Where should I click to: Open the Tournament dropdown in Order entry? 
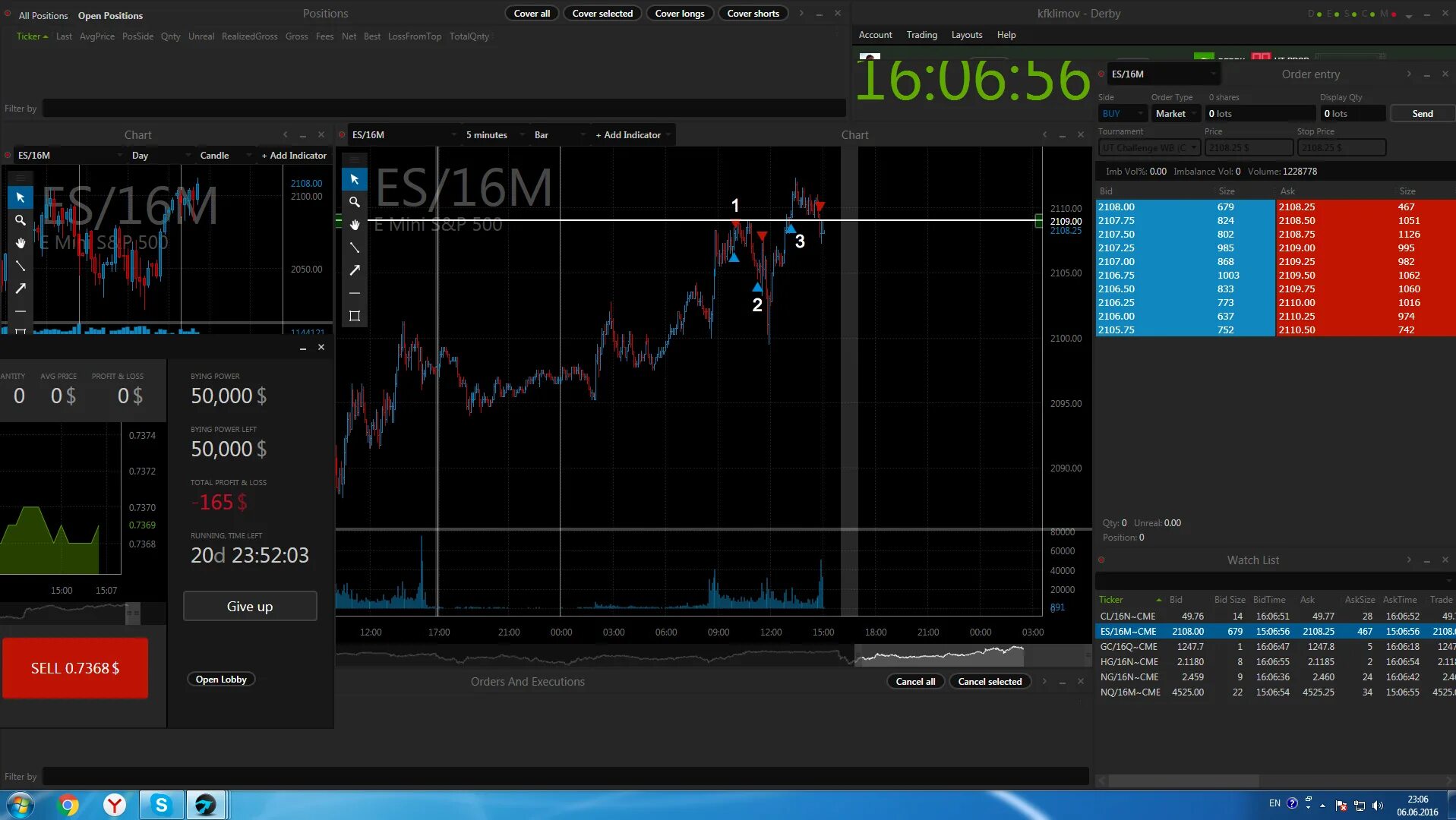click(1149, 148)
